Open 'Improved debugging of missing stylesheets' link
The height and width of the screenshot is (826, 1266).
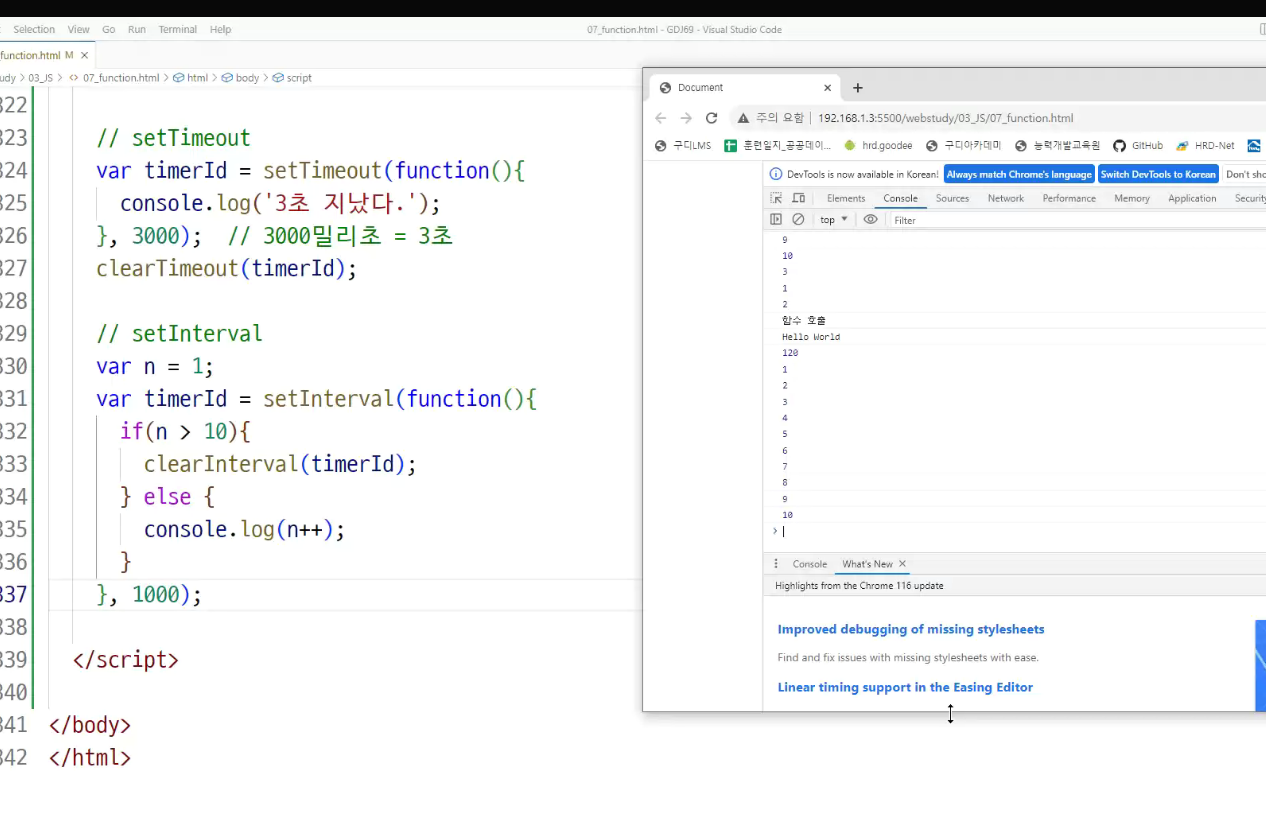pyautogui.click(x=911, y=629)
